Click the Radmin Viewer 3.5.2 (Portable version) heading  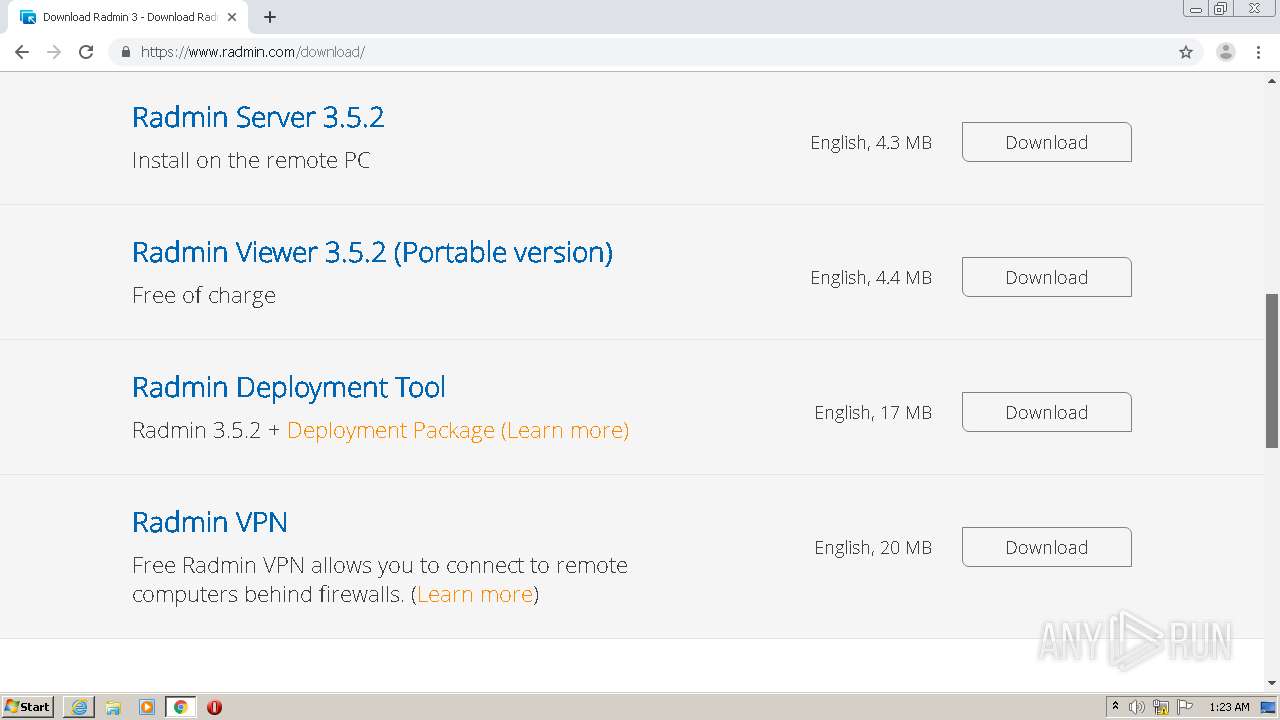tap(372, 252)
